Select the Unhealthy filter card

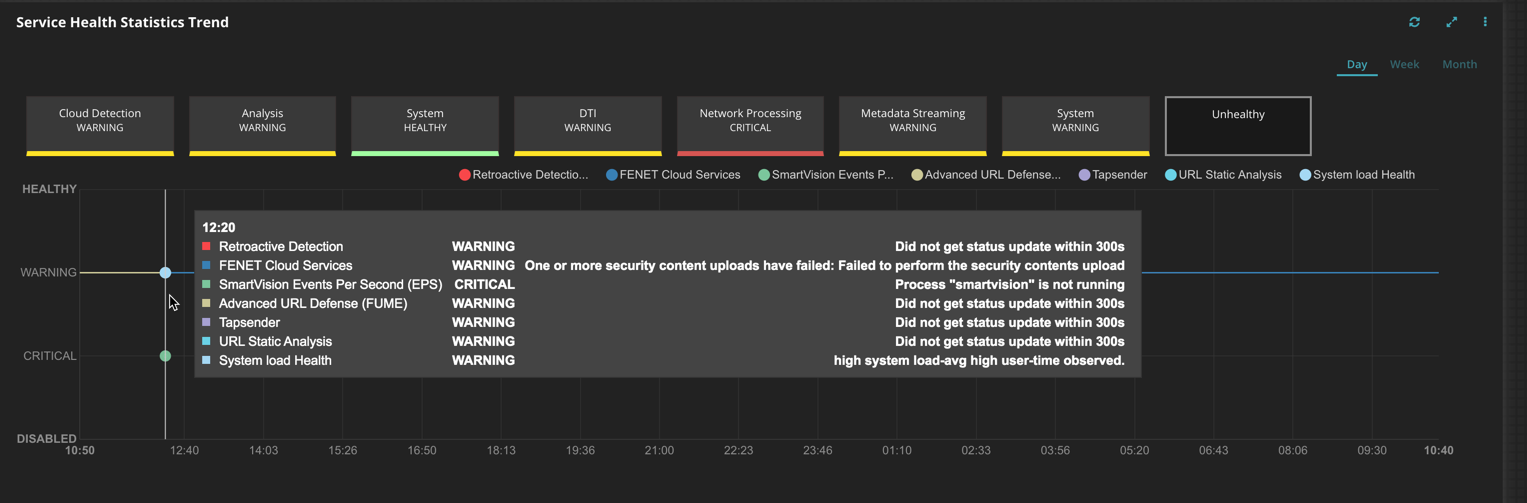tap(1238, 126)
